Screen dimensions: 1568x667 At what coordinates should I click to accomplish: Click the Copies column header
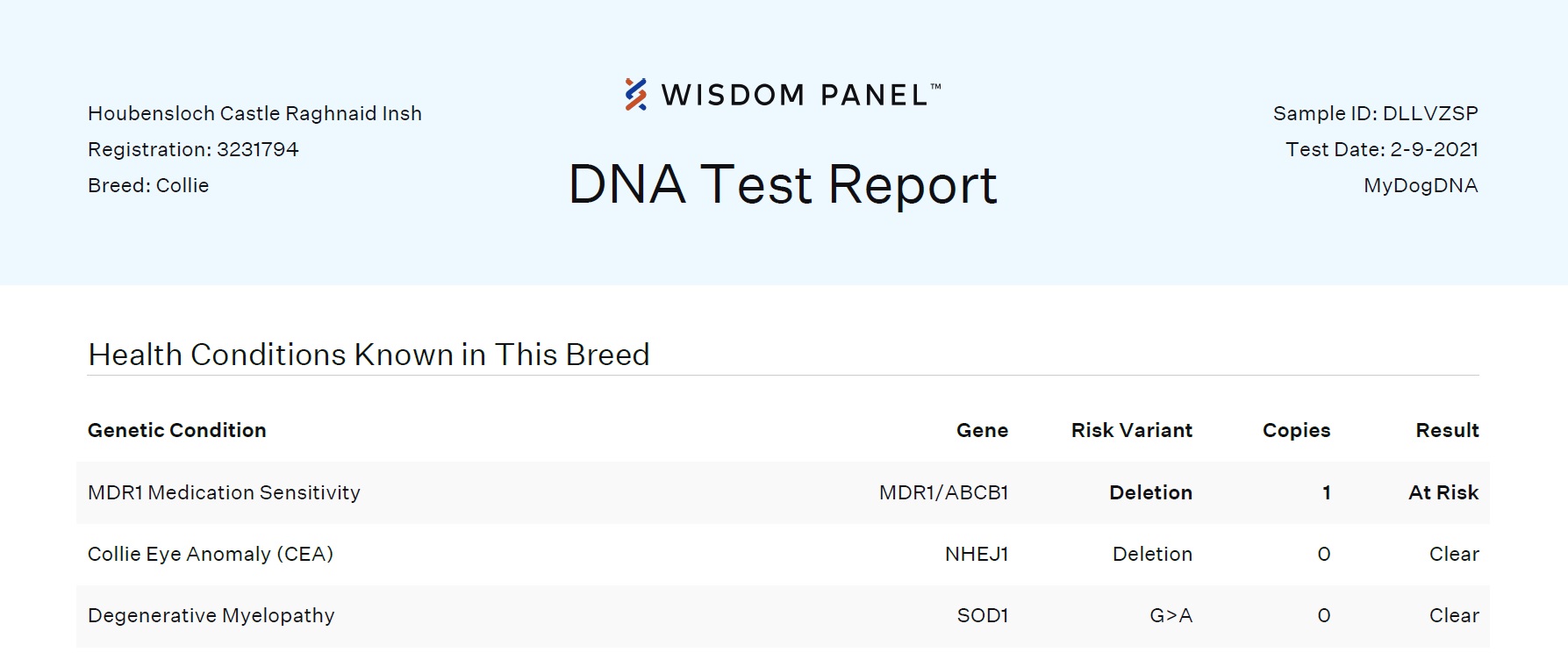point(1296,430)
